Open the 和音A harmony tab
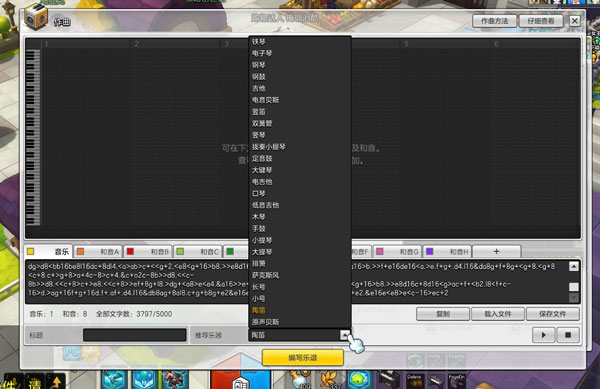600x389 pixels. (x=98, y=251)
